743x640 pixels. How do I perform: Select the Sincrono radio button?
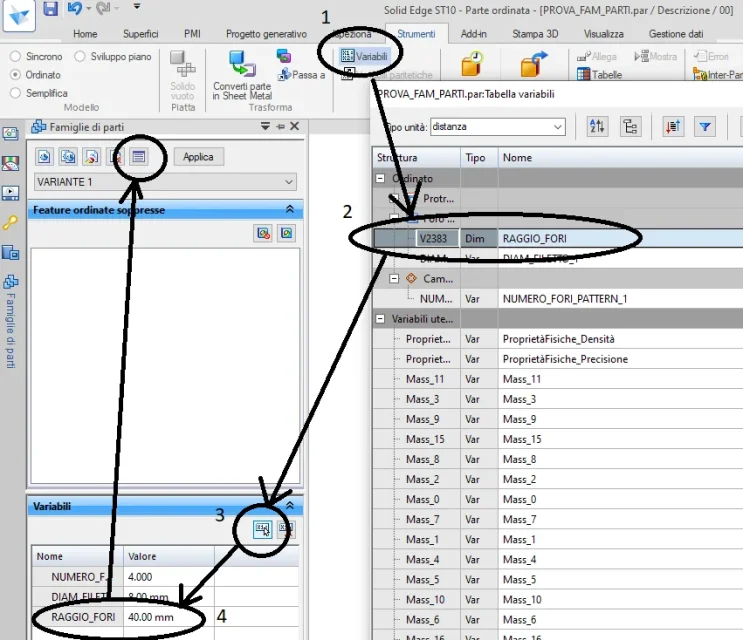[15, 57]
